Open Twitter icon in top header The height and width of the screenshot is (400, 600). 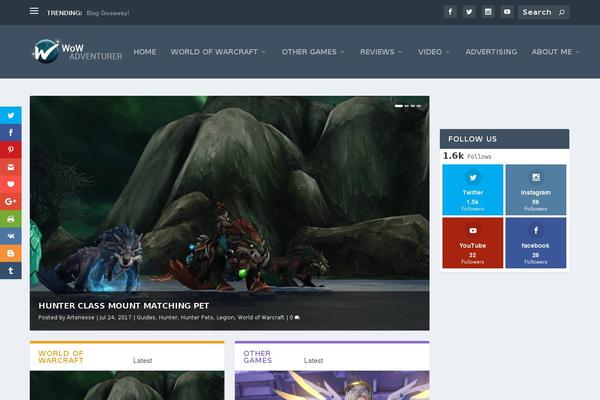coord(469,12)
